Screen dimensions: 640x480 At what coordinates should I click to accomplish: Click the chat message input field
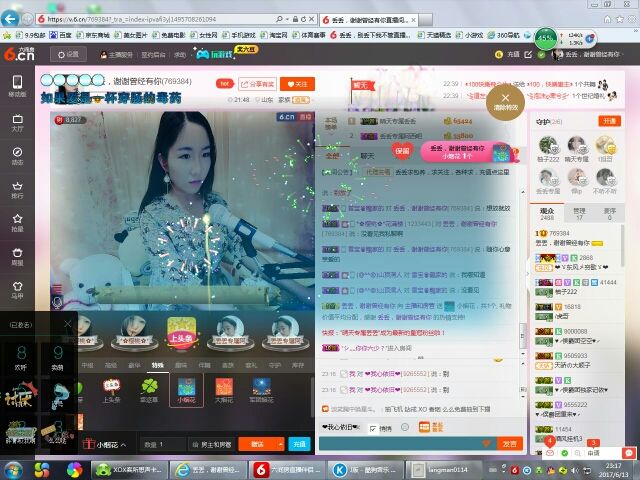click(407, 444)
